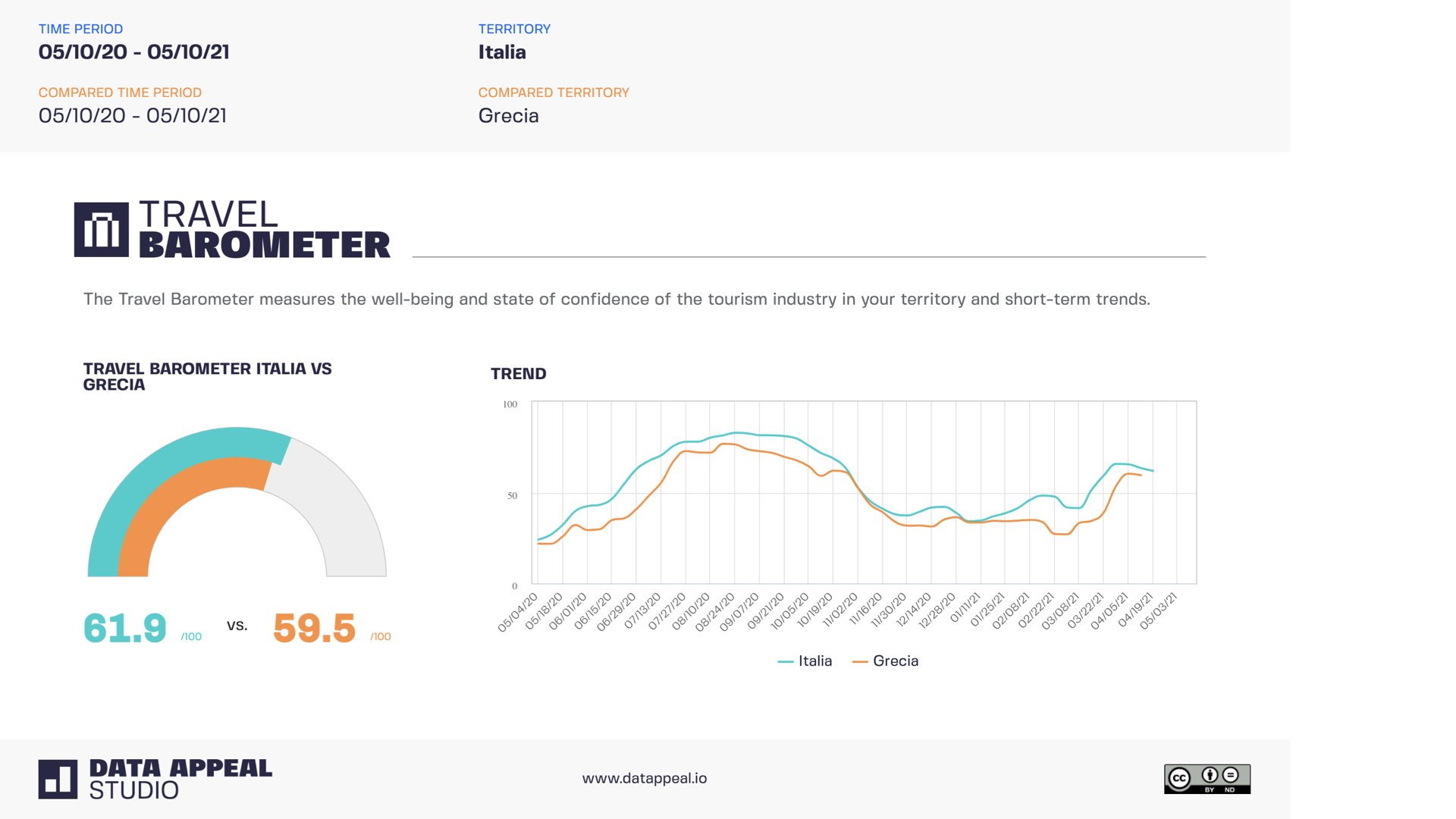Open the compared time period date range

click(x=133, y=116)
